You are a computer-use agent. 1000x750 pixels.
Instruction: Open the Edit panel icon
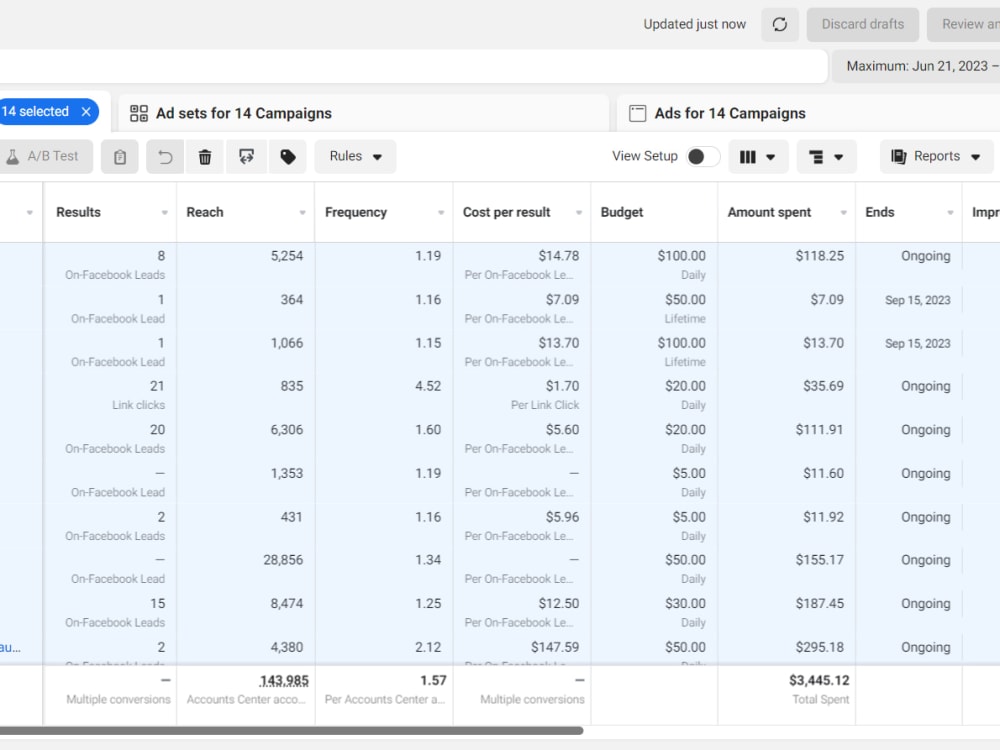(x=246, y=156)
